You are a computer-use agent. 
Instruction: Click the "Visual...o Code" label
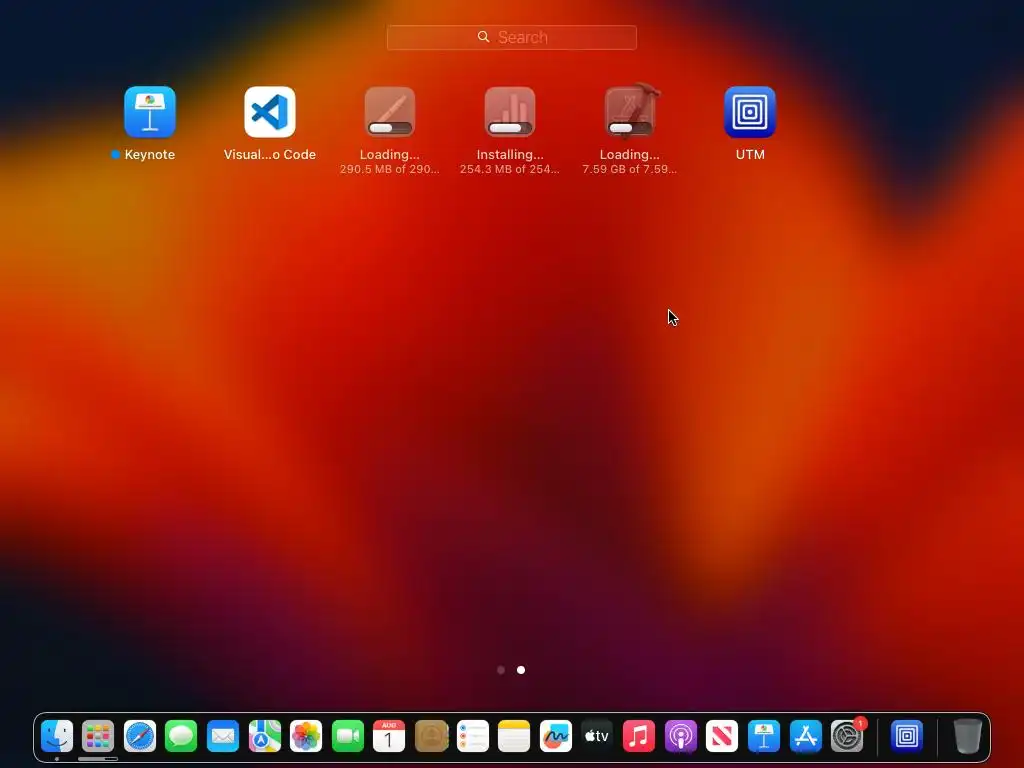pos(270,155)
